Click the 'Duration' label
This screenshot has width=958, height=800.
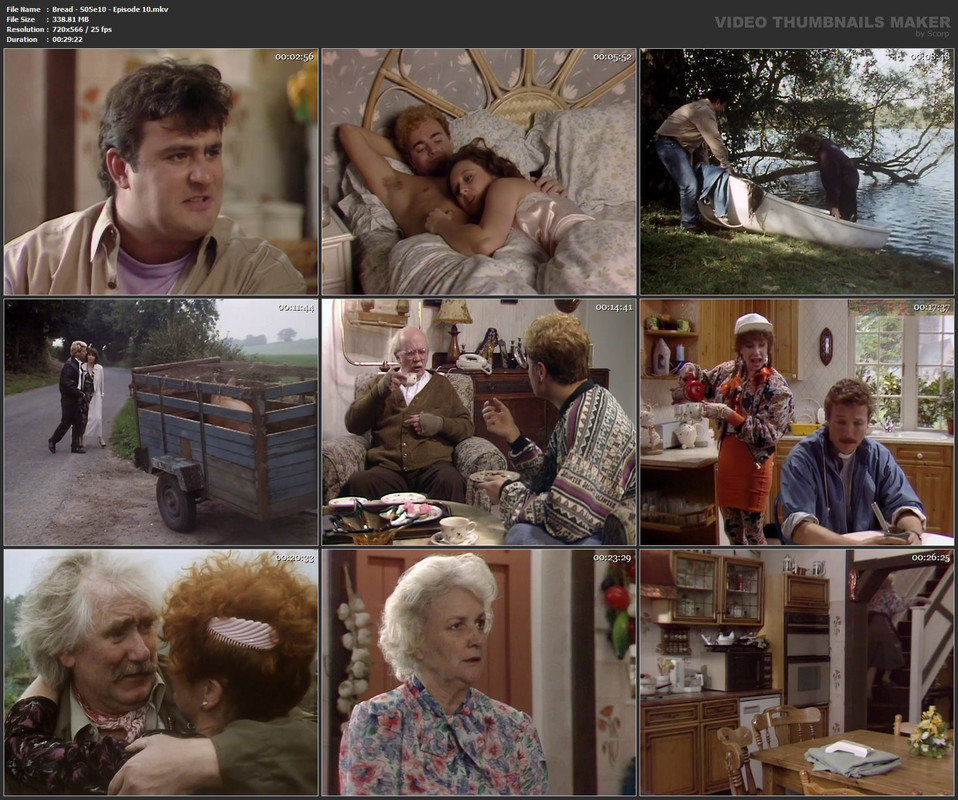click(22, 39)
